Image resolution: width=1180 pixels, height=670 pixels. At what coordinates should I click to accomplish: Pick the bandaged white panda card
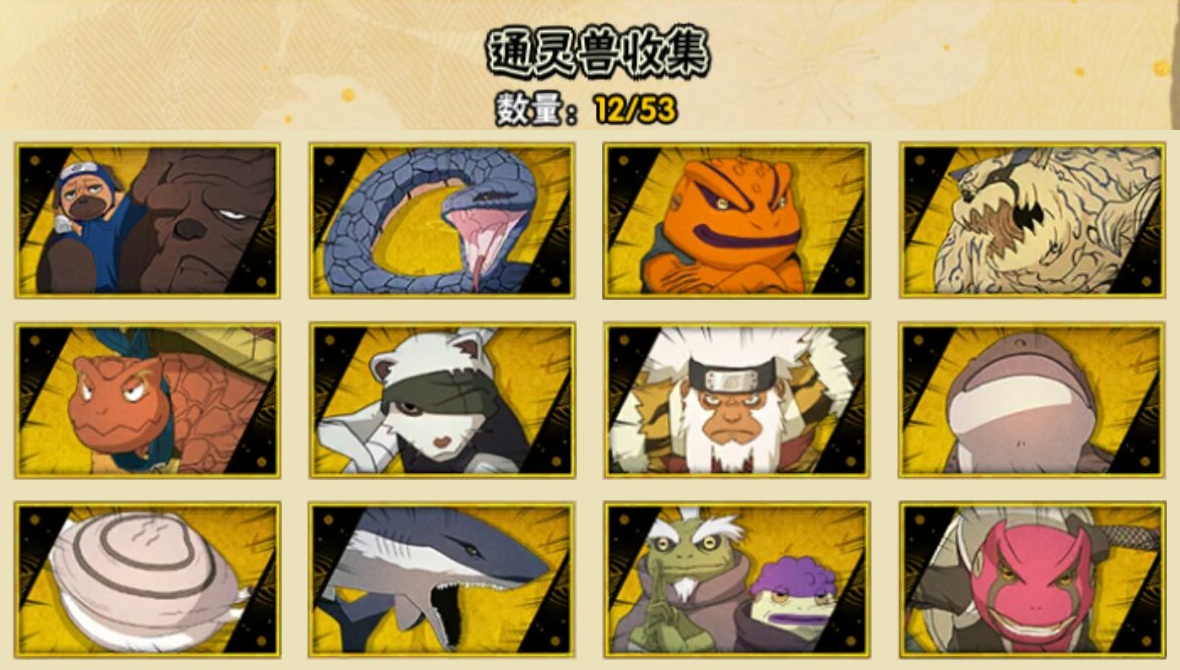[x=442, y=400]
